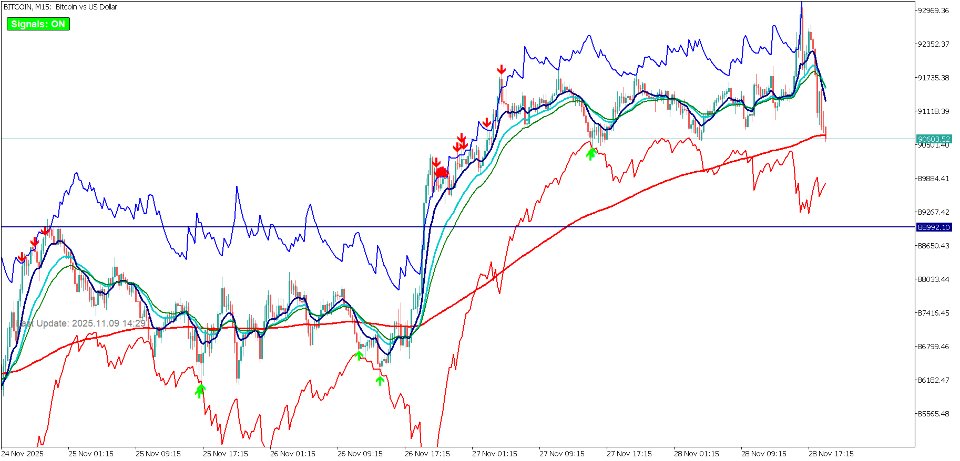Screen dimensions: 960x461
Task: Click the 88650.43 price axis label
Action: point(934,245)
